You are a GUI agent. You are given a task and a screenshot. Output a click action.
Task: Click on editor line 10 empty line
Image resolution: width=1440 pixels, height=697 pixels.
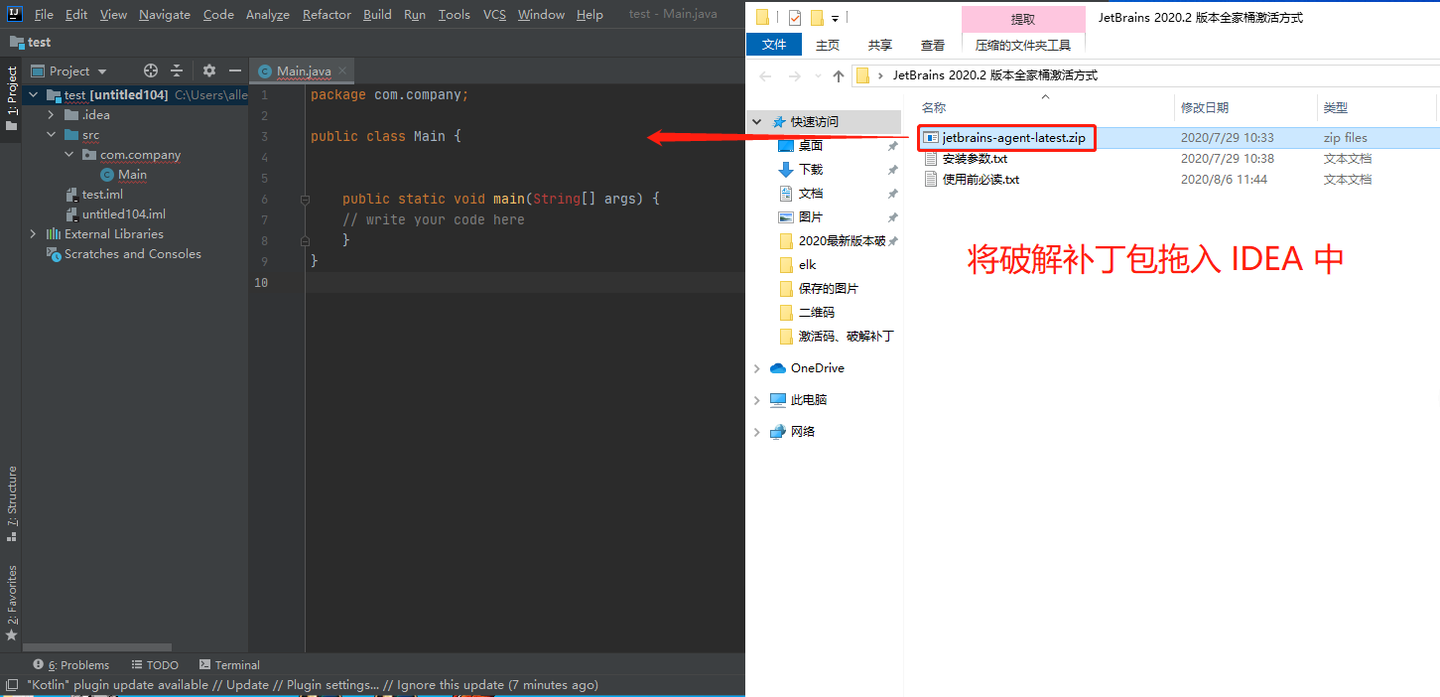525,282
